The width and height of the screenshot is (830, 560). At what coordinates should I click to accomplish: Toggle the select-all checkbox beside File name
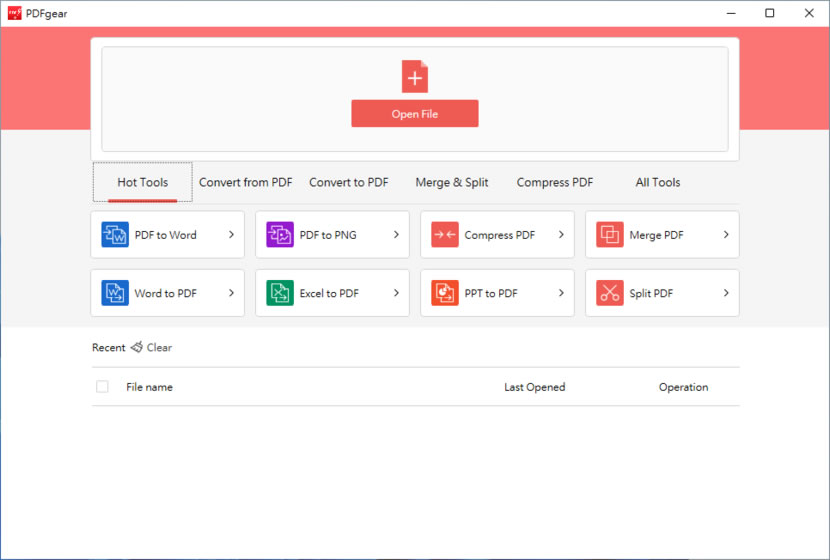[x=102, y=387]
